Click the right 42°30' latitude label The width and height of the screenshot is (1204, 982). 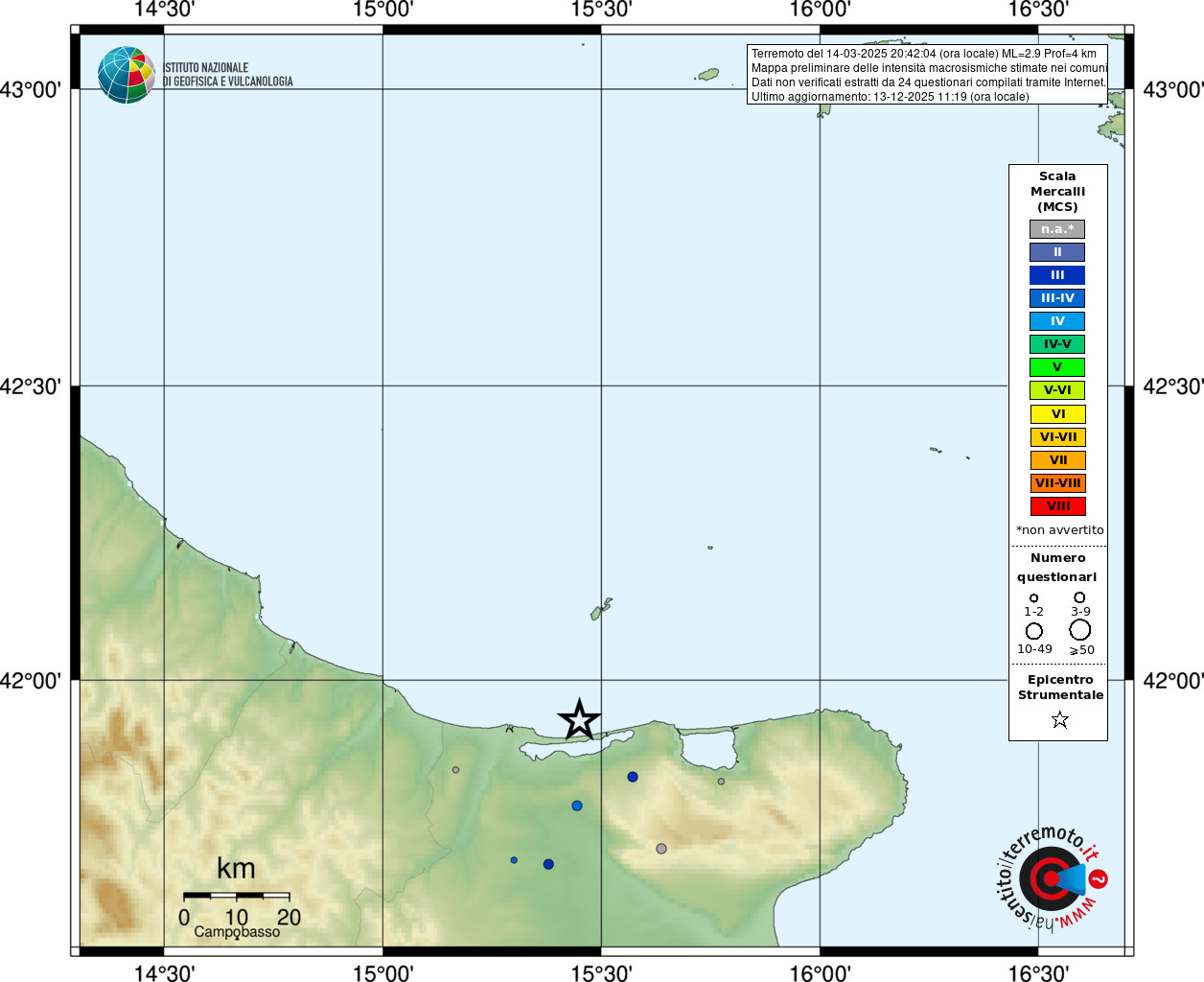point(1173,386)
